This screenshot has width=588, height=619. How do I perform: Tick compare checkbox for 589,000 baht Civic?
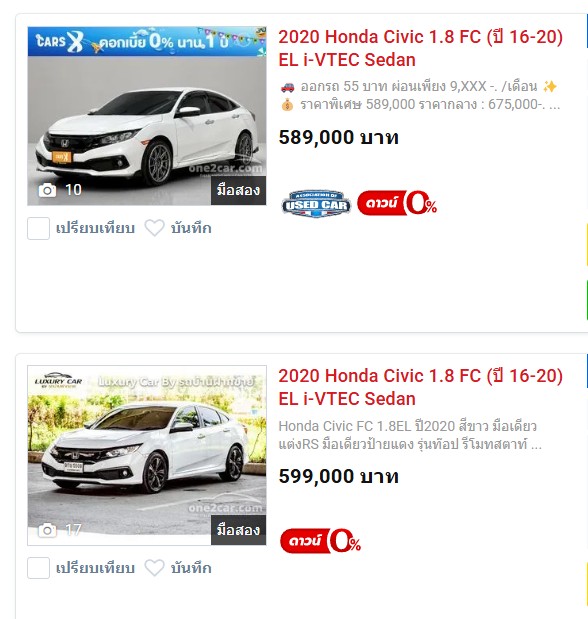coord(38,228)
